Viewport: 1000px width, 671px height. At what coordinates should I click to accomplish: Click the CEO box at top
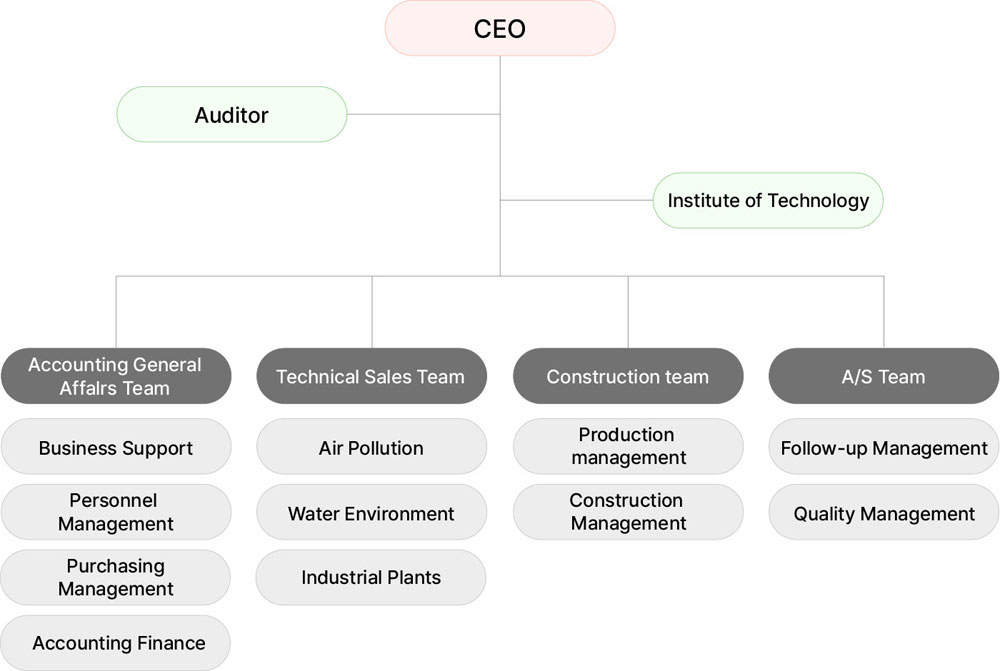[x=500, y=28]
